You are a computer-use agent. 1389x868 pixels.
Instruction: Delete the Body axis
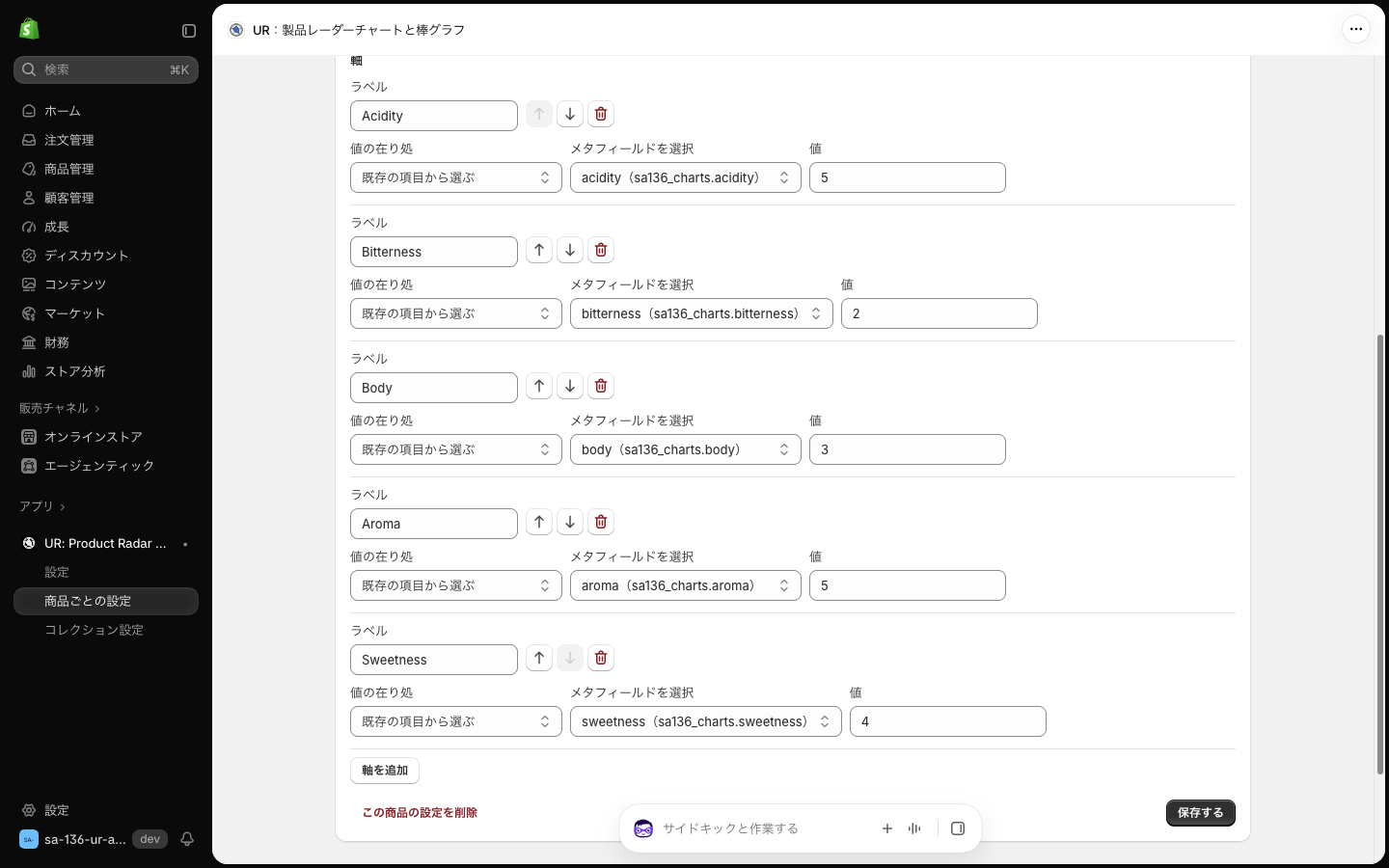point(601,386)
